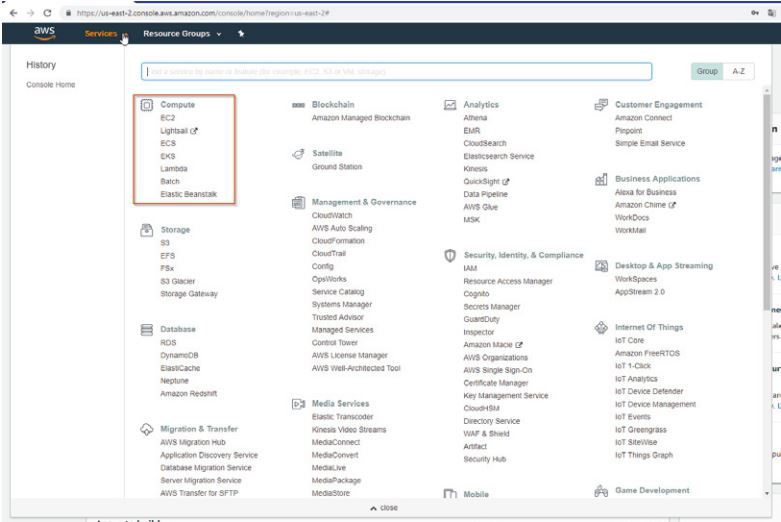
Task: Click the AWS logo
Action: pos(44,33)
